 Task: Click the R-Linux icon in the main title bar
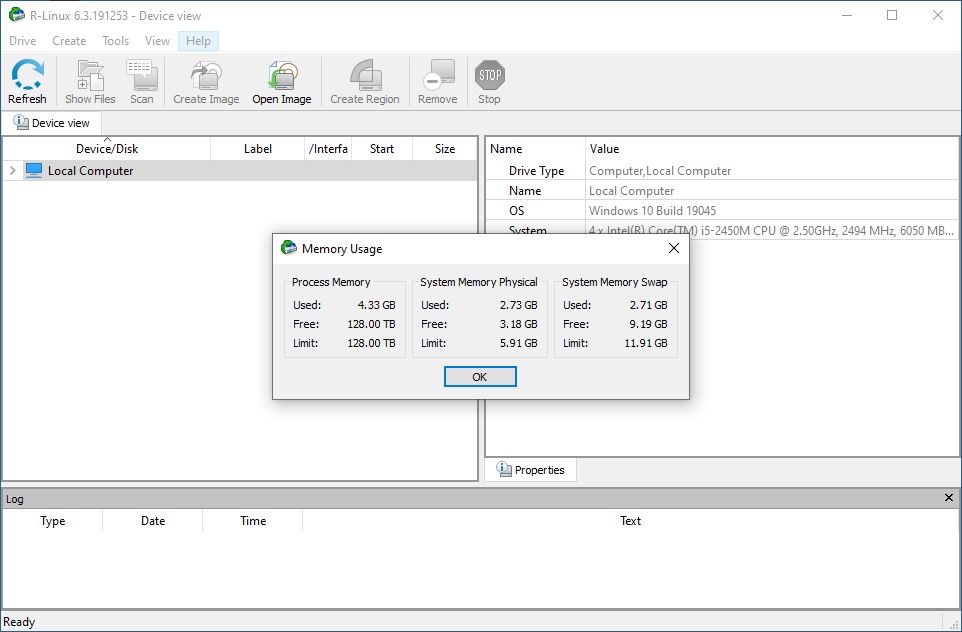point(17,15)
